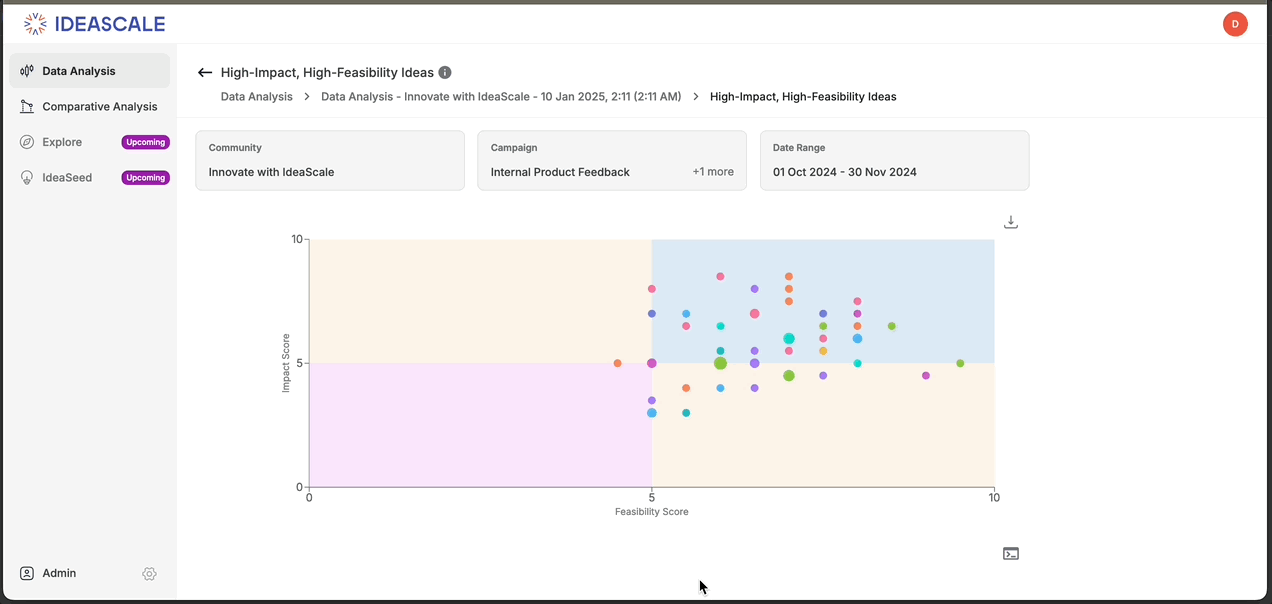
Task: Open the Admin section
Action: pyautogui.click(x=59, y=573)
